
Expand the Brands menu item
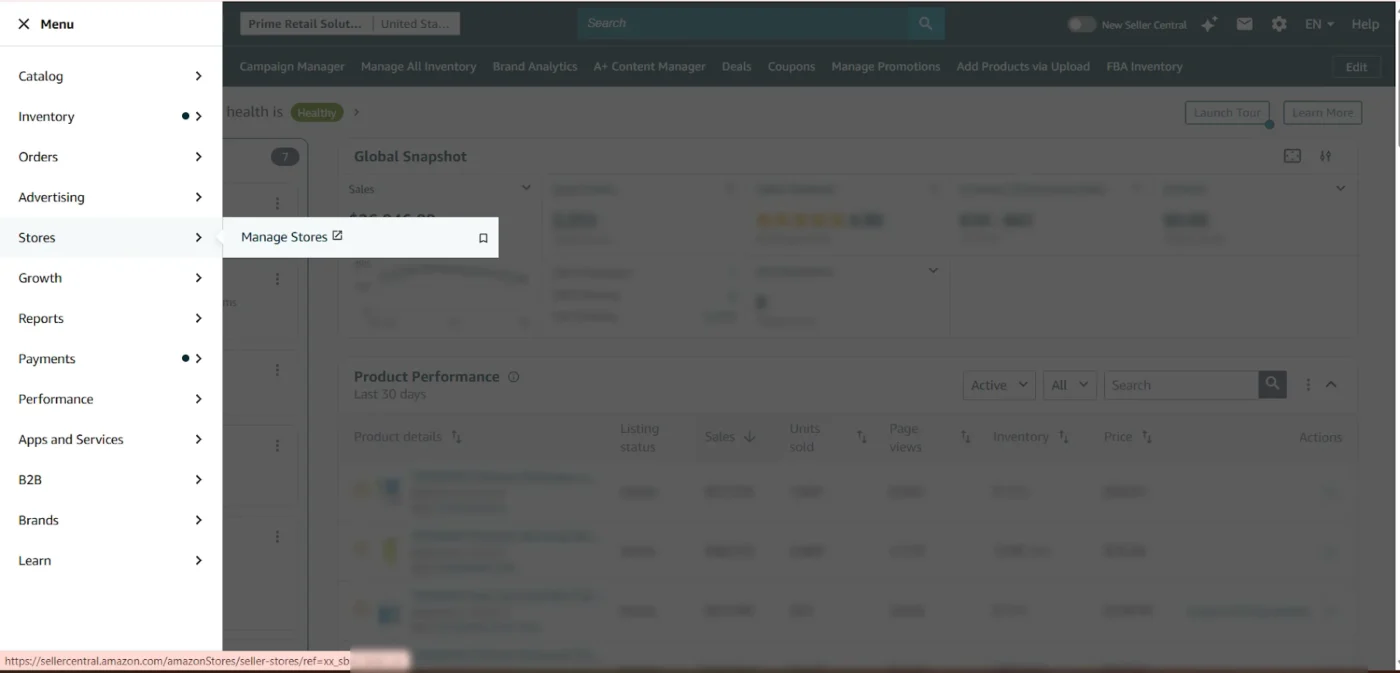click(x=111, y=520)
